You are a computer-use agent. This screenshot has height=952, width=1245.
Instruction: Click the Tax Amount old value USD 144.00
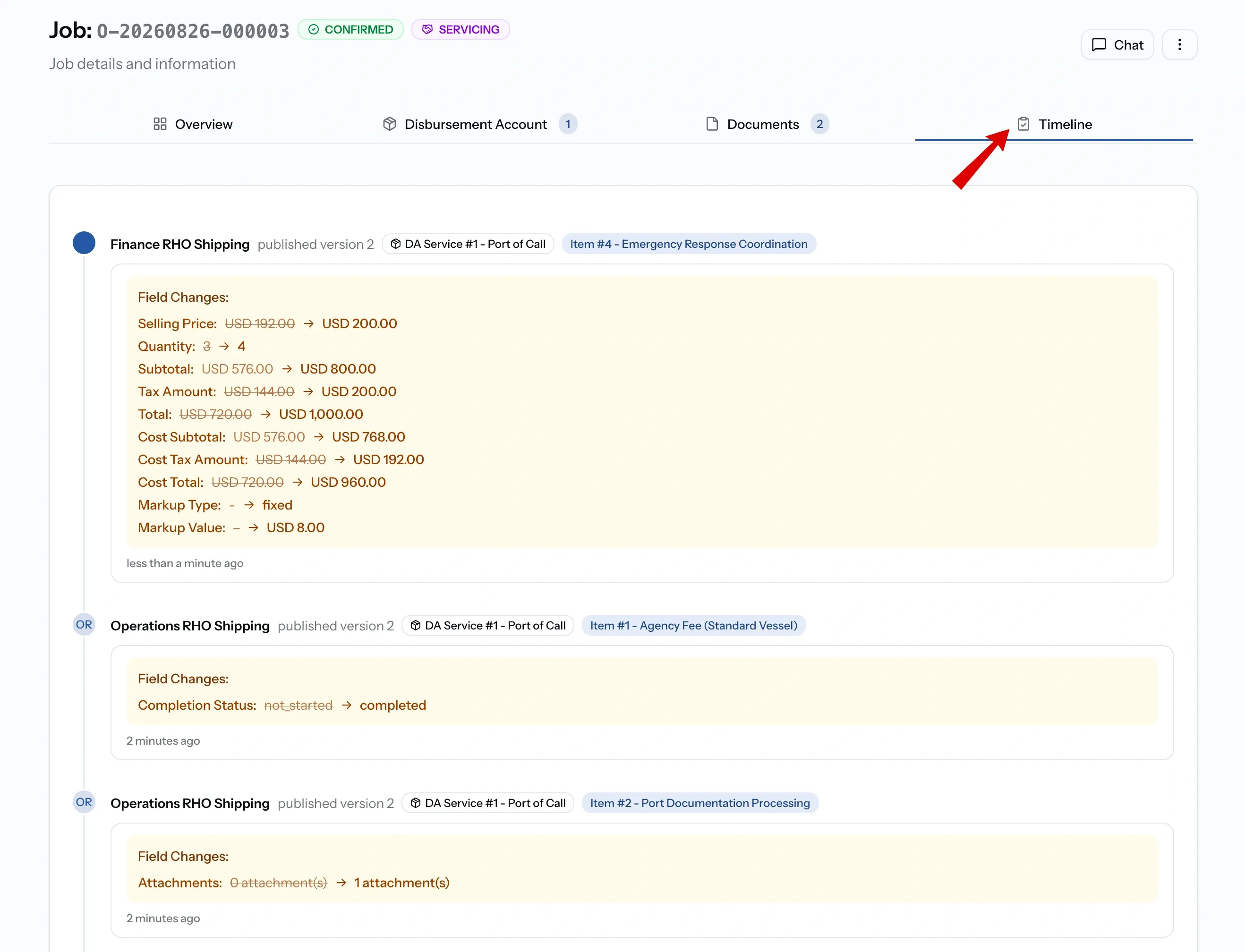(259, 391)
